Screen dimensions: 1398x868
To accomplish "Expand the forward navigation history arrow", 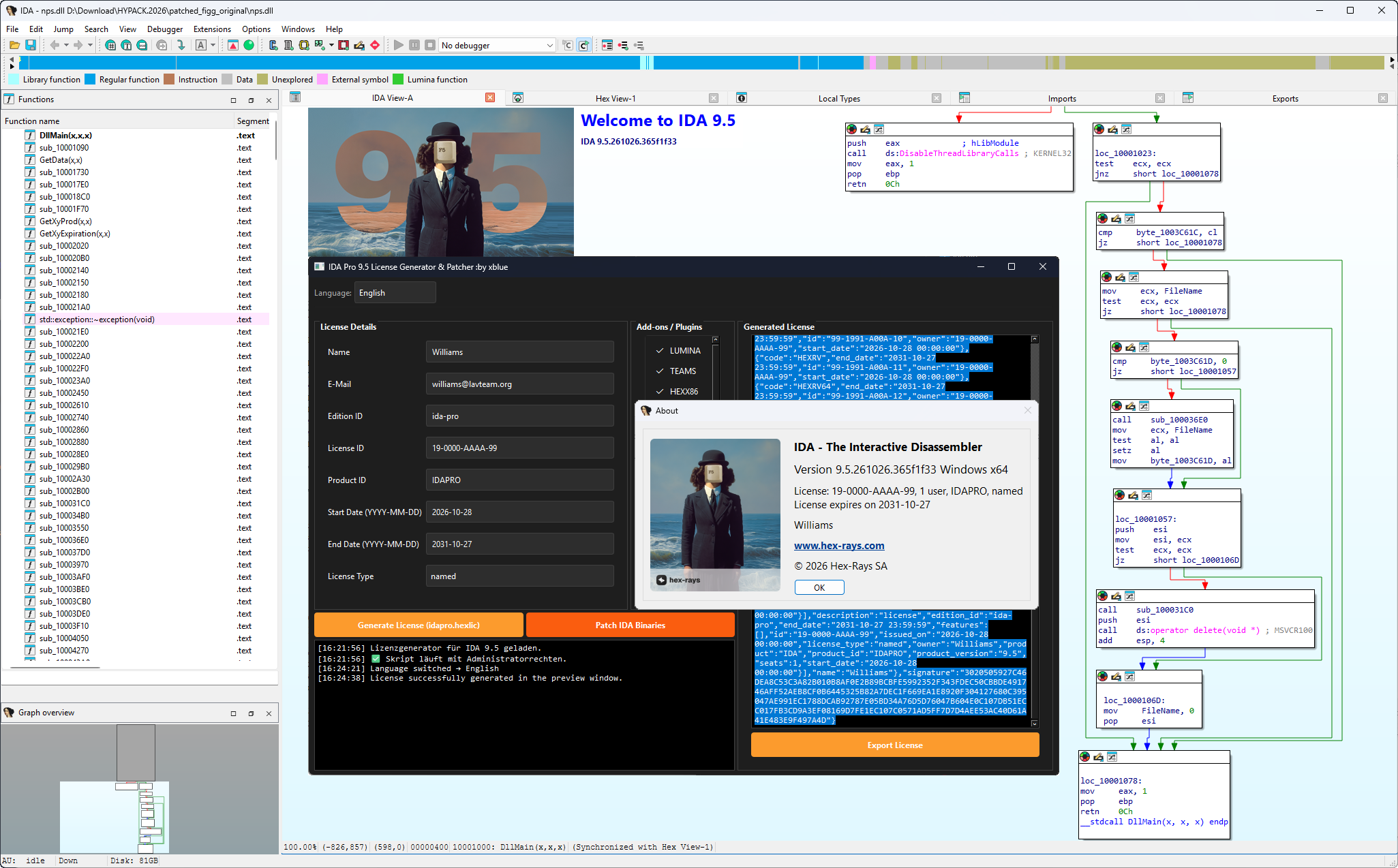I will point(90,45).
